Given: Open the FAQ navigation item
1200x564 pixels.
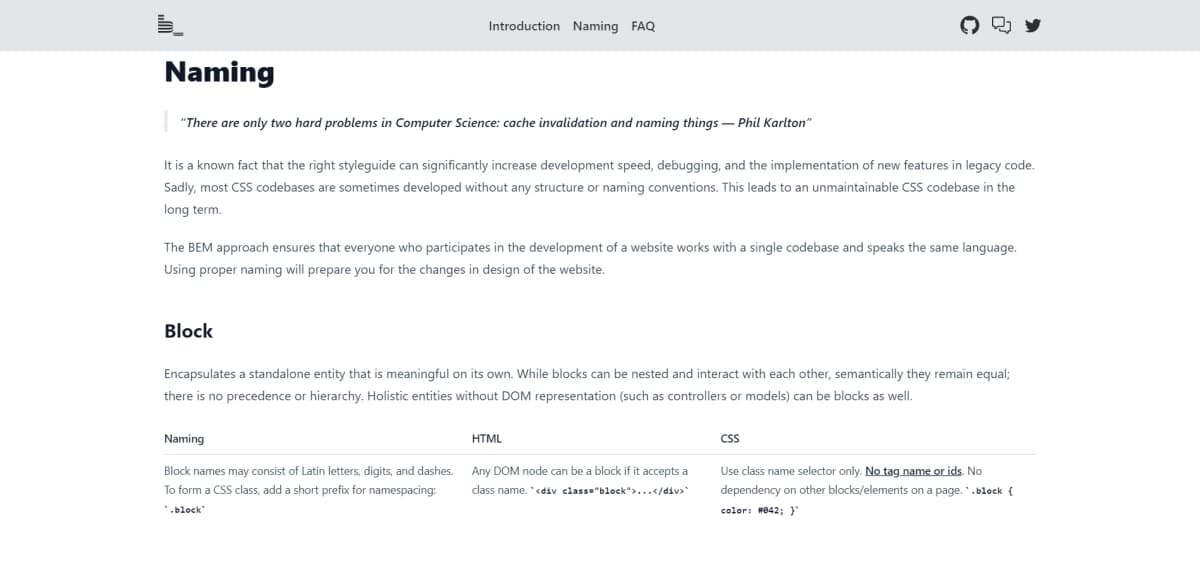Looking at the screenshot, I should pyautogui.click(x=643, y=26).
